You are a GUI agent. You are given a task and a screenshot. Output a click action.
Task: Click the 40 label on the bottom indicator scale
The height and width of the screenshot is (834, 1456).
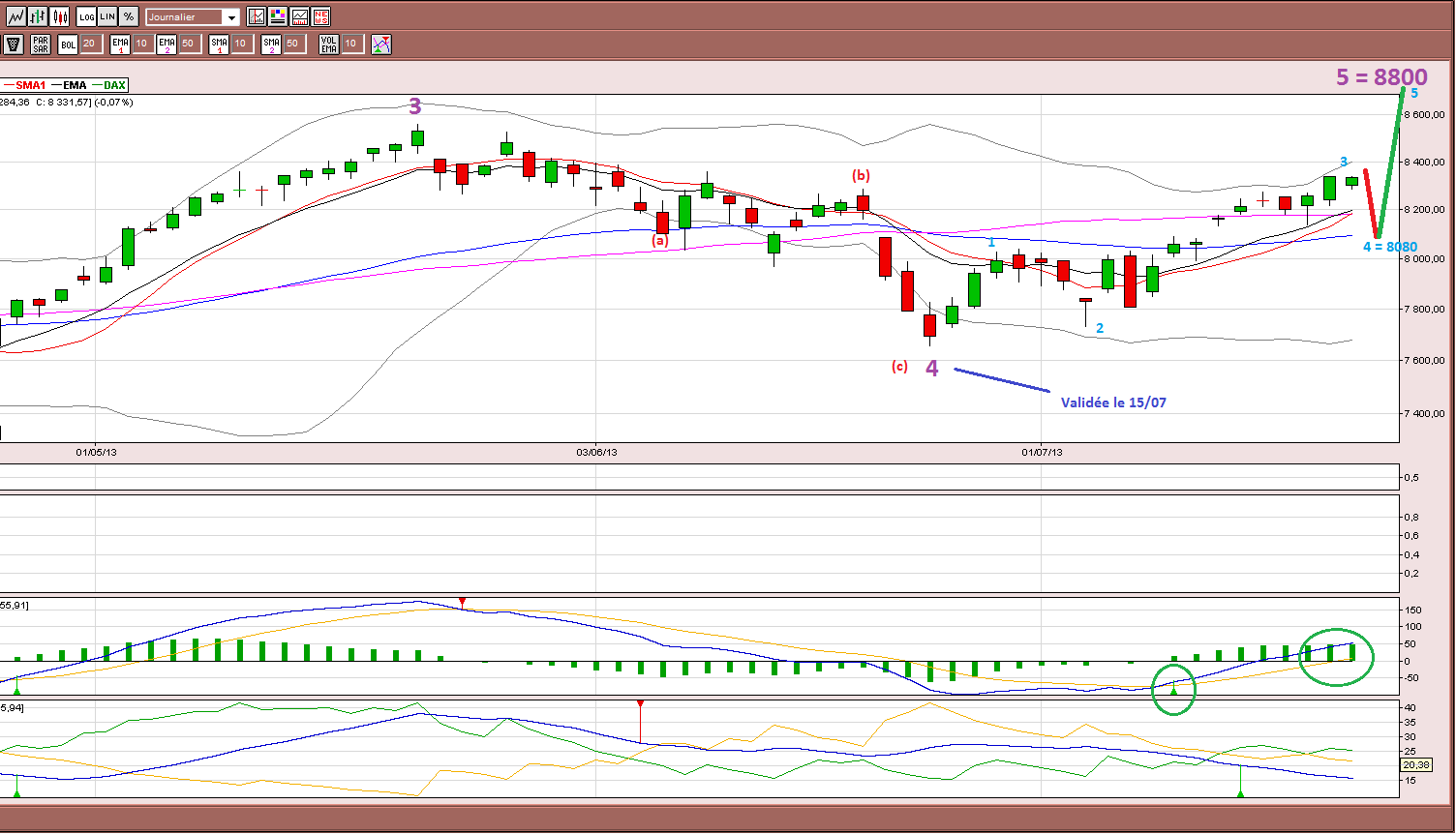tap(1410, 708)
